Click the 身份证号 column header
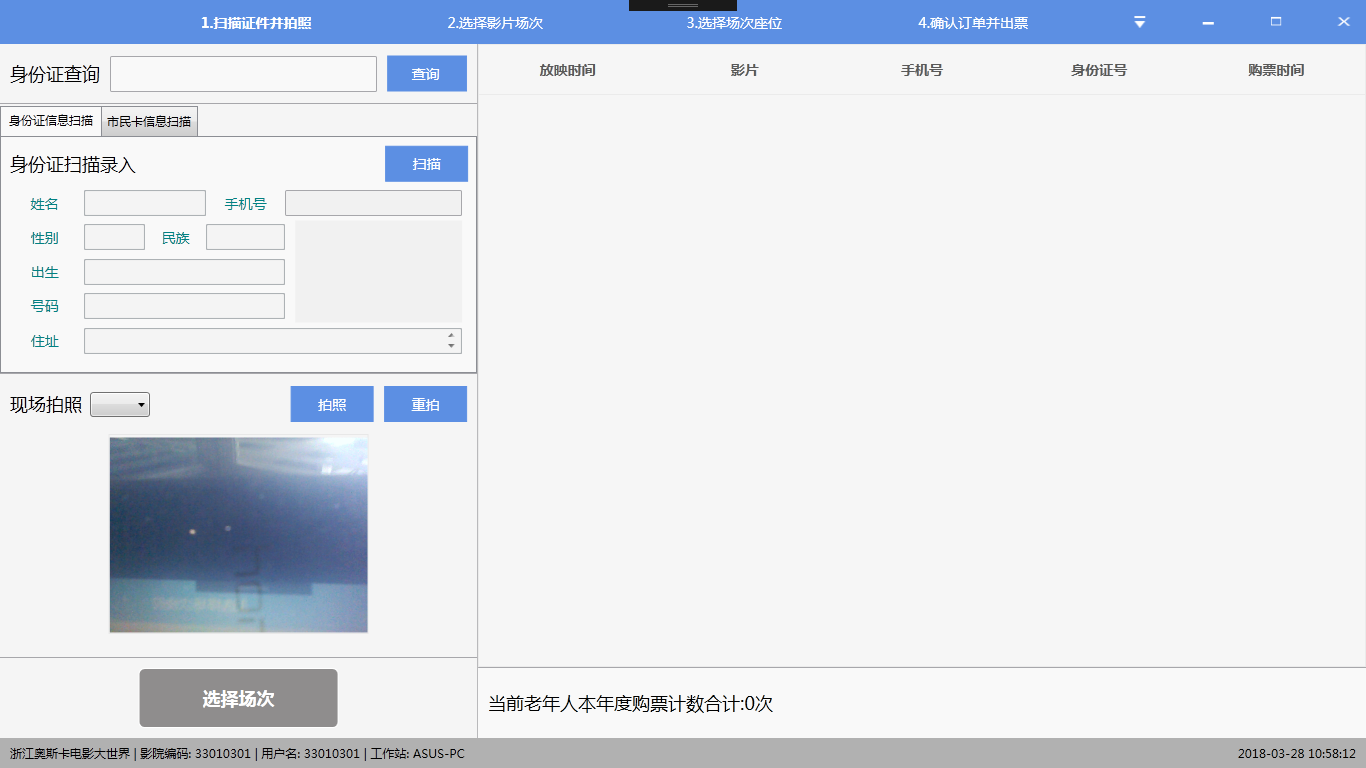Image resolution: width=1366 pixels, height=768 pixels. (x=1098, y=70)
